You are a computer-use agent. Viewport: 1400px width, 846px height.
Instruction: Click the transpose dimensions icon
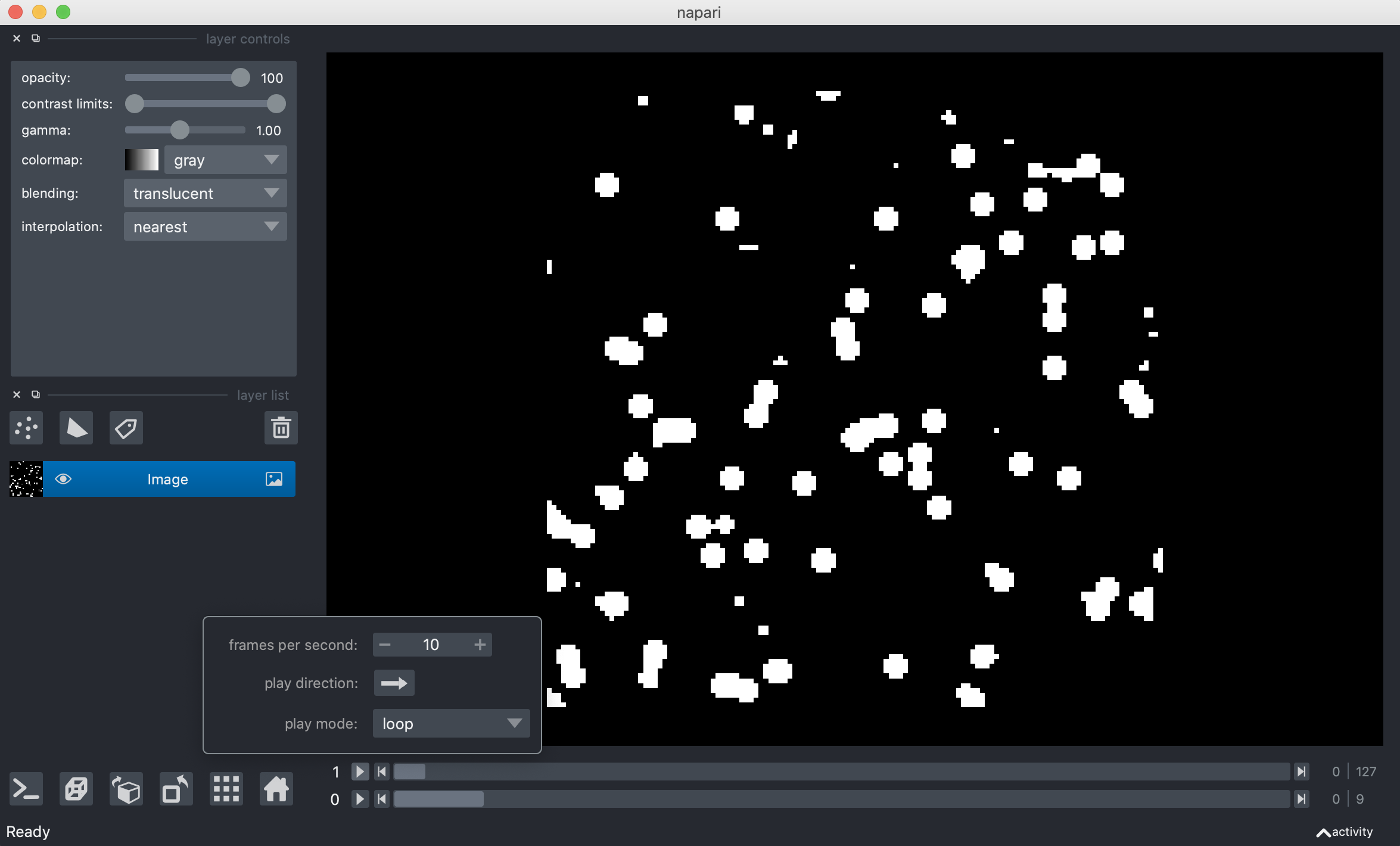[x=176, y=789]
